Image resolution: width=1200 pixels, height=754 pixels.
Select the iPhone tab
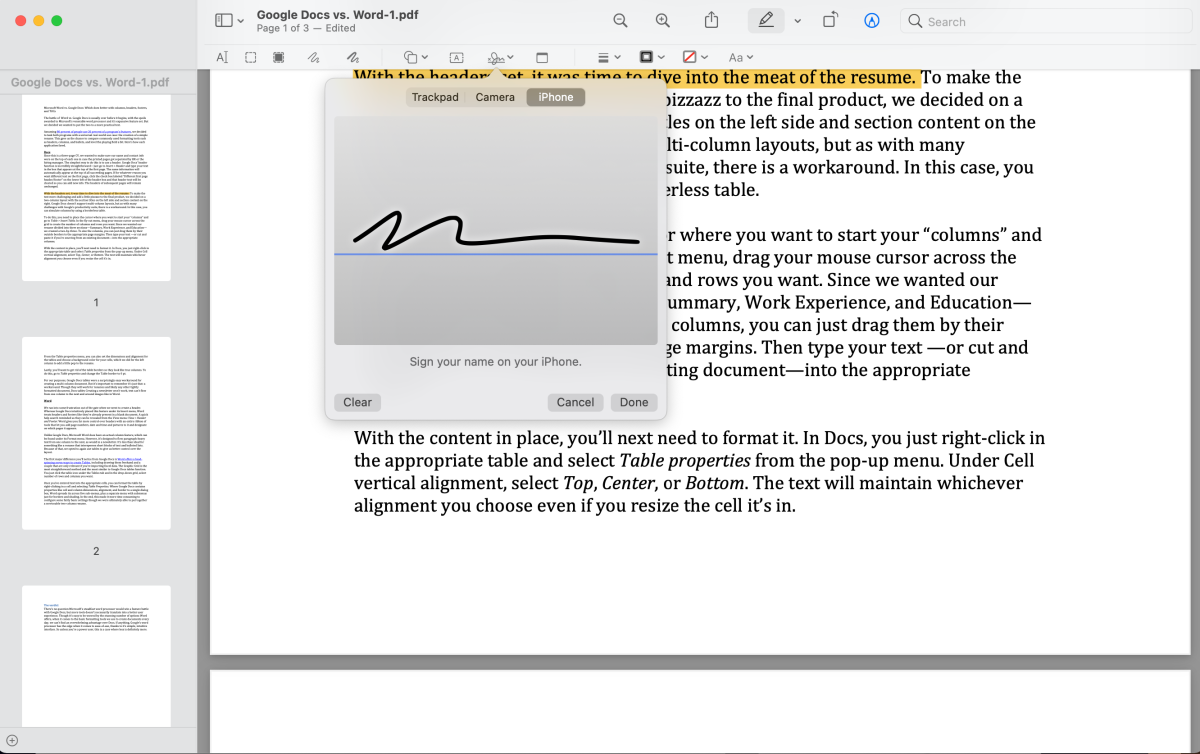pyautogui.click(x=556, y=97)
